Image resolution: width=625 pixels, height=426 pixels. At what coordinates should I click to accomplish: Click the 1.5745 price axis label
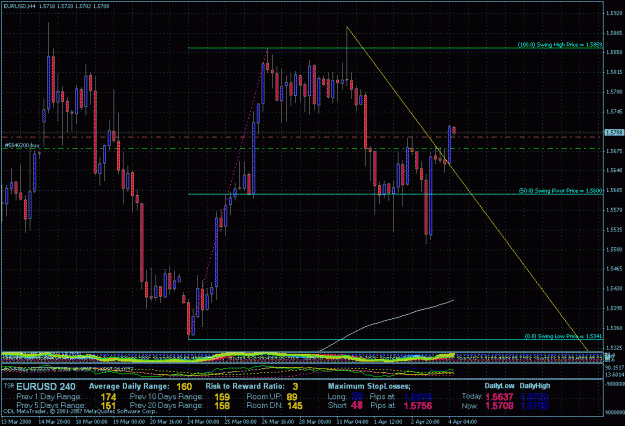pos(614,112)
